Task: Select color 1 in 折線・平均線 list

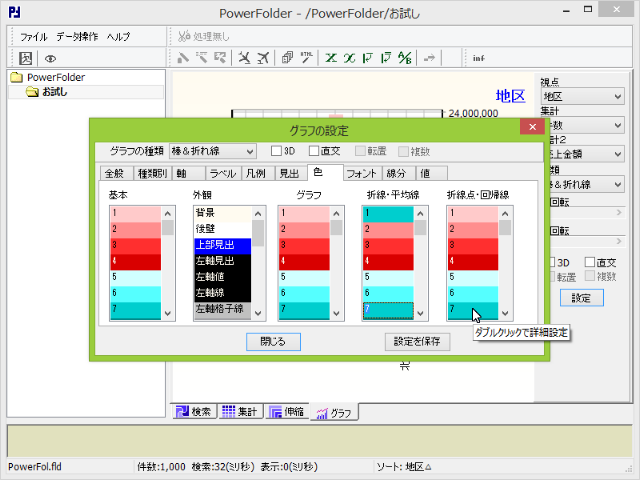Action: 388,213
